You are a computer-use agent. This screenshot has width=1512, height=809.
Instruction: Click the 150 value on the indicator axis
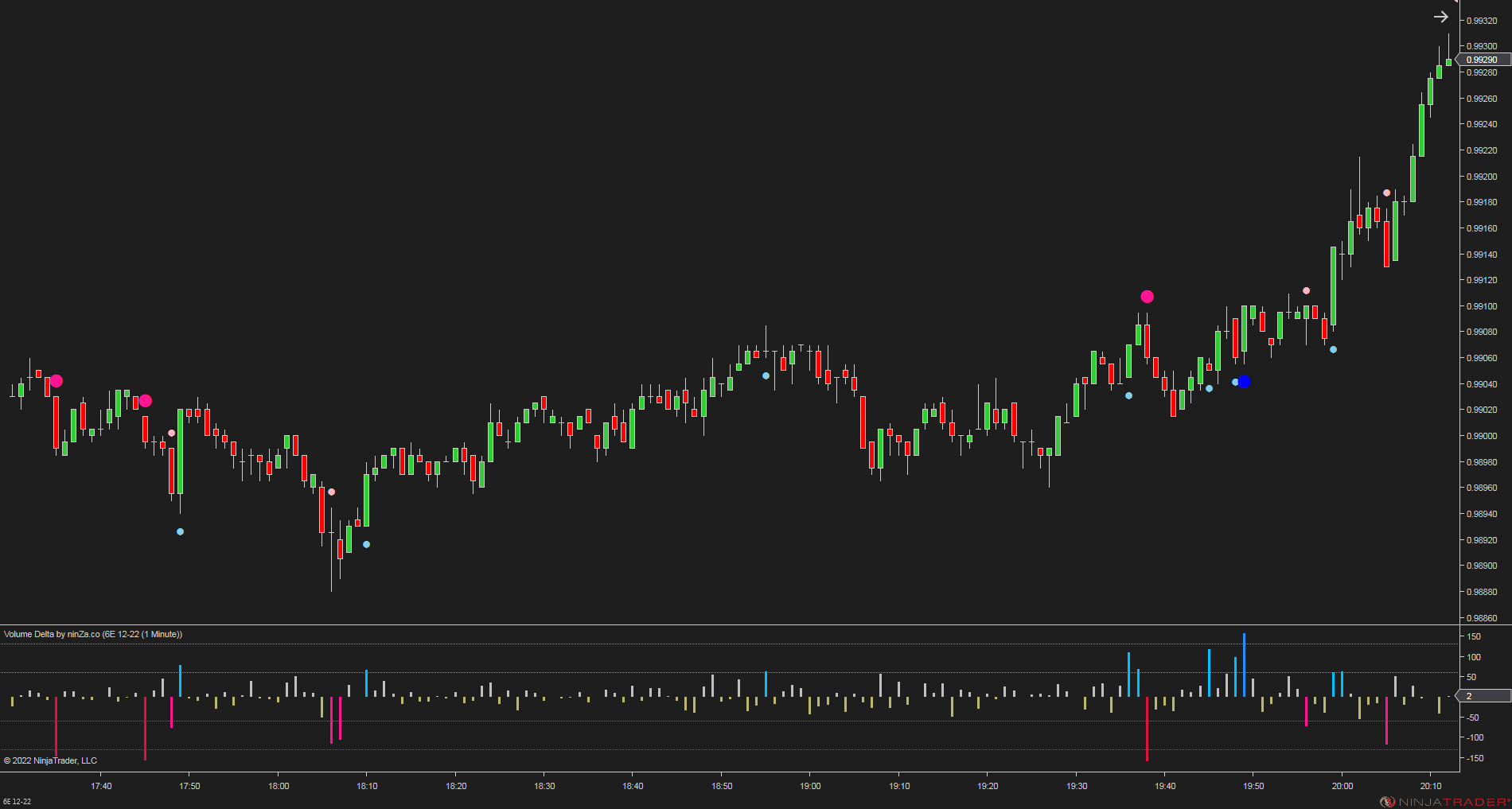[1473, 636]
